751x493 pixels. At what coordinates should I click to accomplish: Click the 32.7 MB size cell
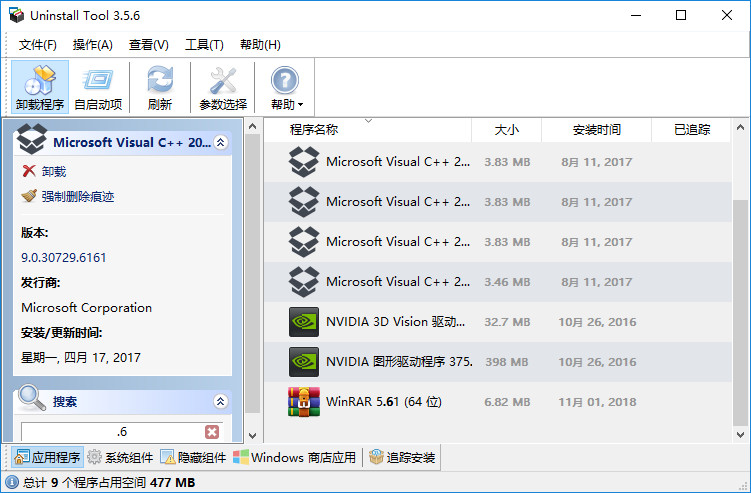click(507, 322)
